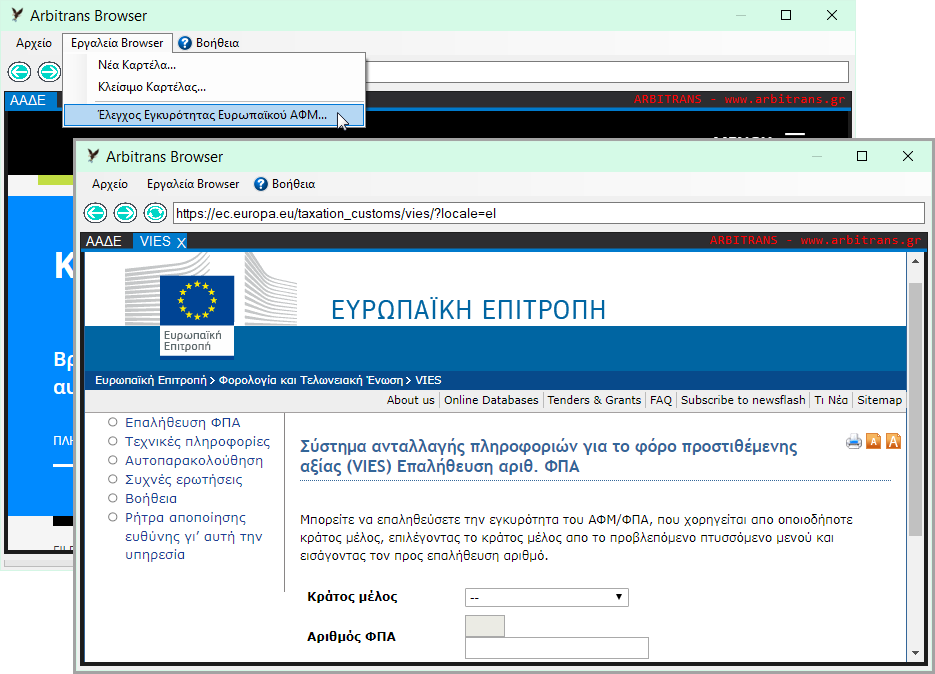Click the Επαλήθευση ΦΠΑ sidebar link

click(x=182, y=422)
